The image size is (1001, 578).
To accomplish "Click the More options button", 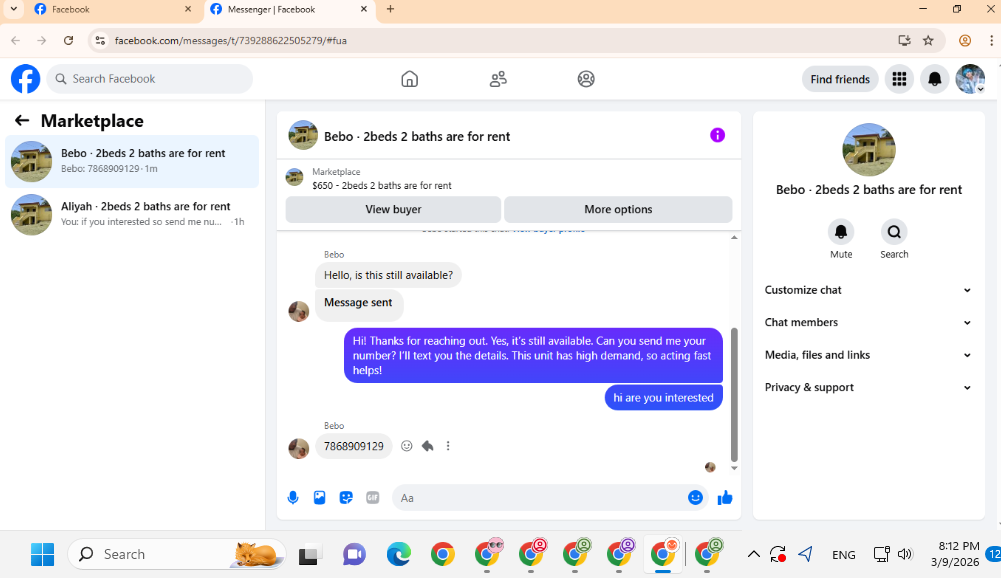I will [618, 209].
